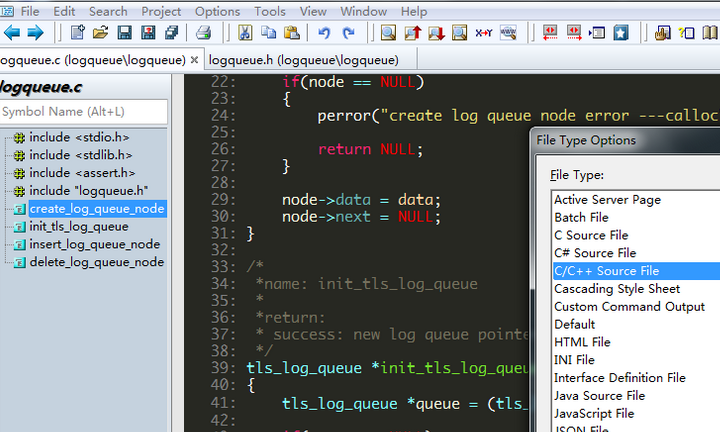Jump to init_tls_log_queue symbol
The width and height of the screenshot is (720, 432).
79,227
